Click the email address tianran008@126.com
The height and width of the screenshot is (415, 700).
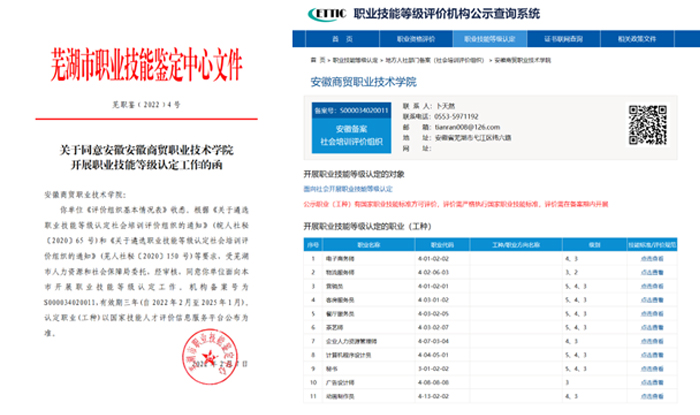[x=467, y=127]
